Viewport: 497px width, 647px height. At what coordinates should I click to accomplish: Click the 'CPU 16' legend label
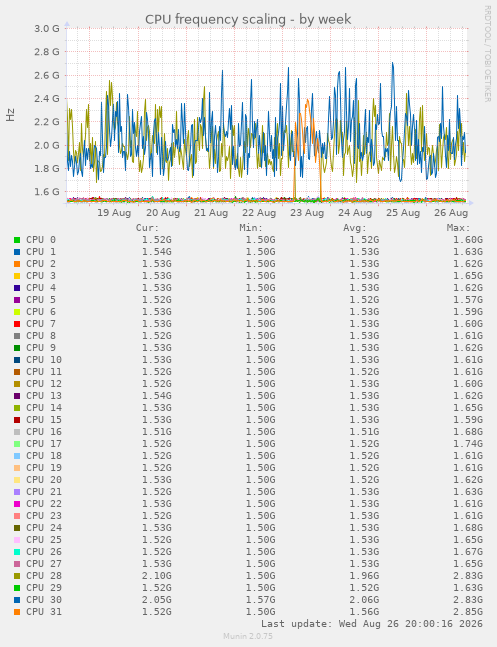click(44, 432)
